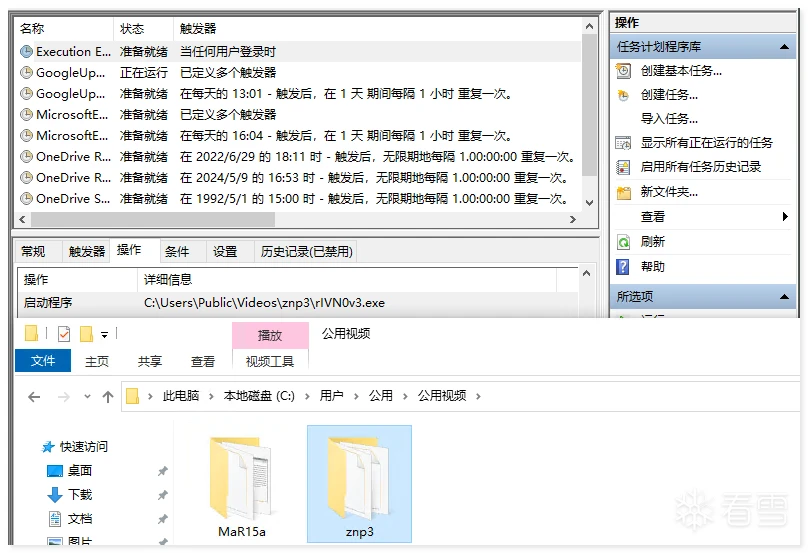Click the 桌面 desktop icon in sidebar

pyautogui.click(x=55, y=471)
